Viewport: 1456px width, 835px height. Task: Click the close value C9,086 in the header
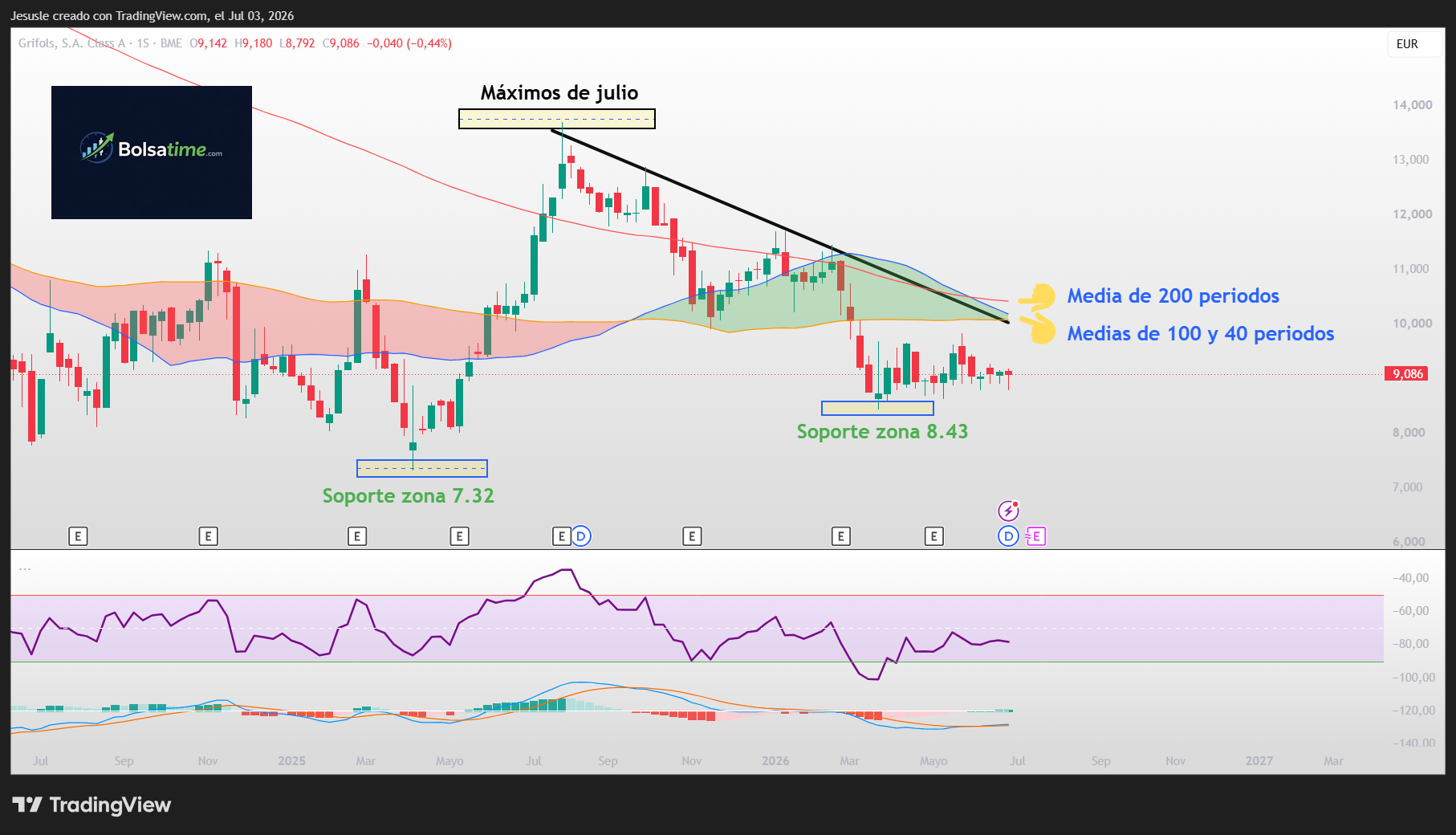tap(341, 43)
